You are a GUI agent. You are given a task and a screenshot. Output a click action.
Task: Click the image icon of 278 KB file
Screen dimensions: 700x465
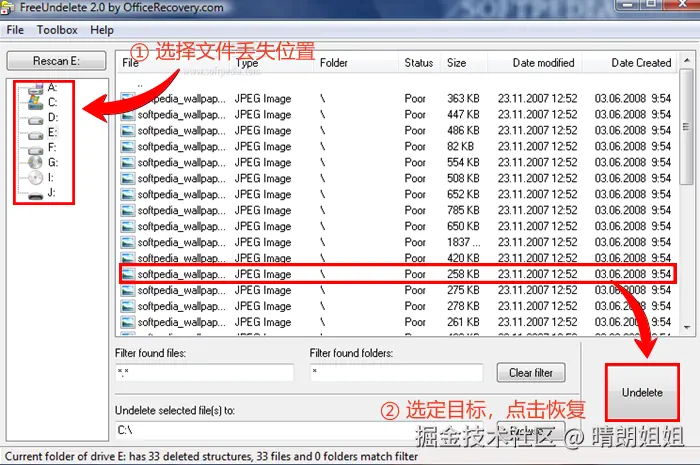128,307
